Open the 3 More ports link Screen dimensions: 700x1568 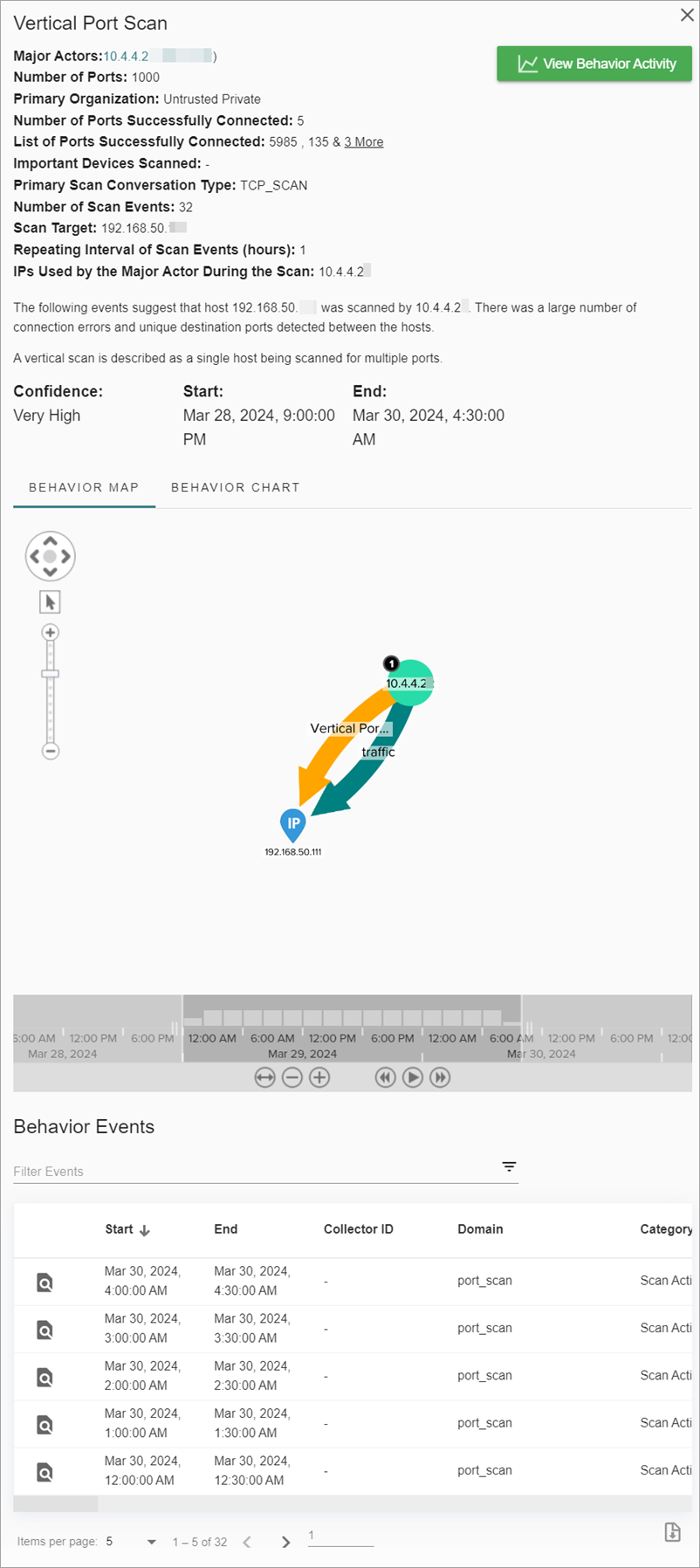click(x=364, y=141)
